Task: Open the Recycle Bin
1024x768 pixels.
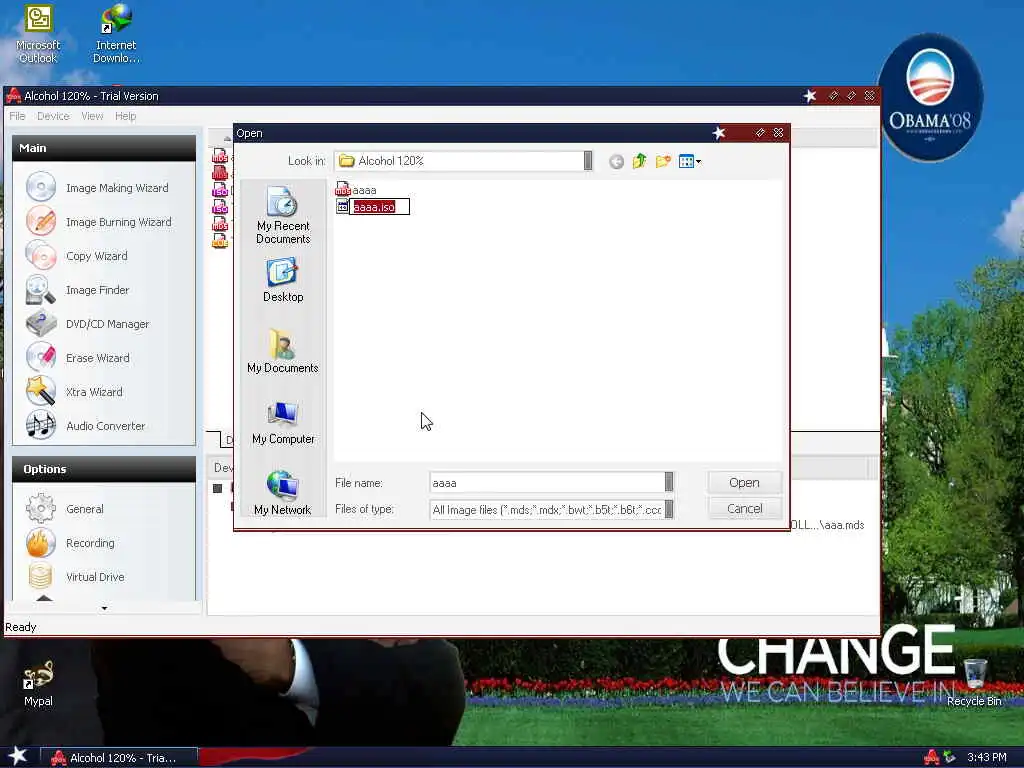Action: (974, 682)
